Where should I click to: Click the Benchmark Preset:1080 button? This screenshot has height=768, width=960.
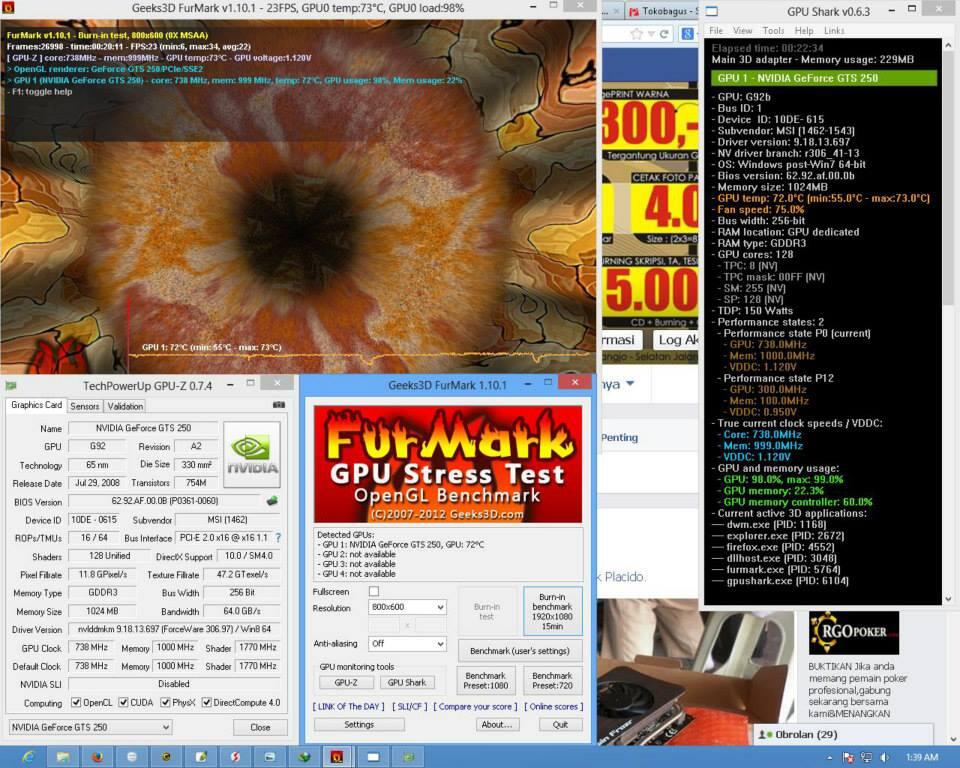pos(486,681)
